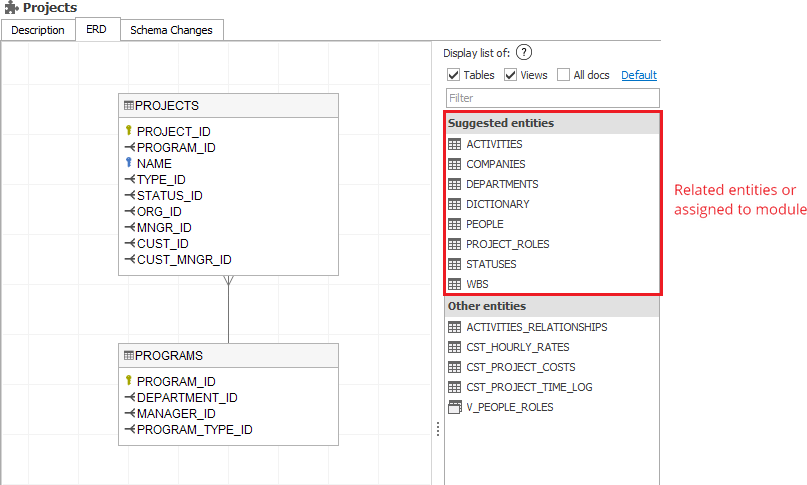Click the PROJECT_ID primary key icon
807x485 pixels.
(x=129, y=131)
